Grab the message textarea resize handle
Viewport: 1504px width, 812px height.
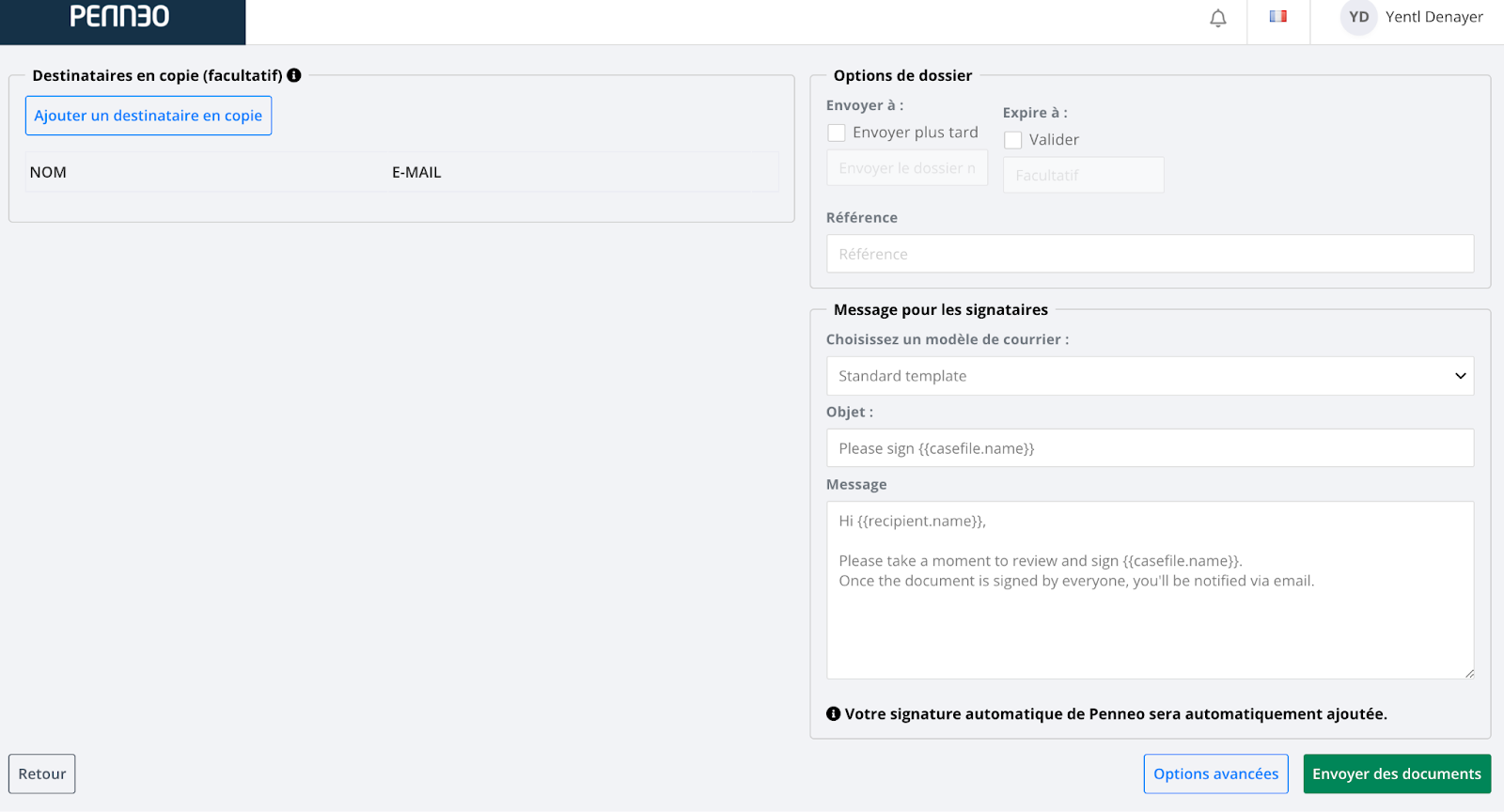click(1468, 673)
